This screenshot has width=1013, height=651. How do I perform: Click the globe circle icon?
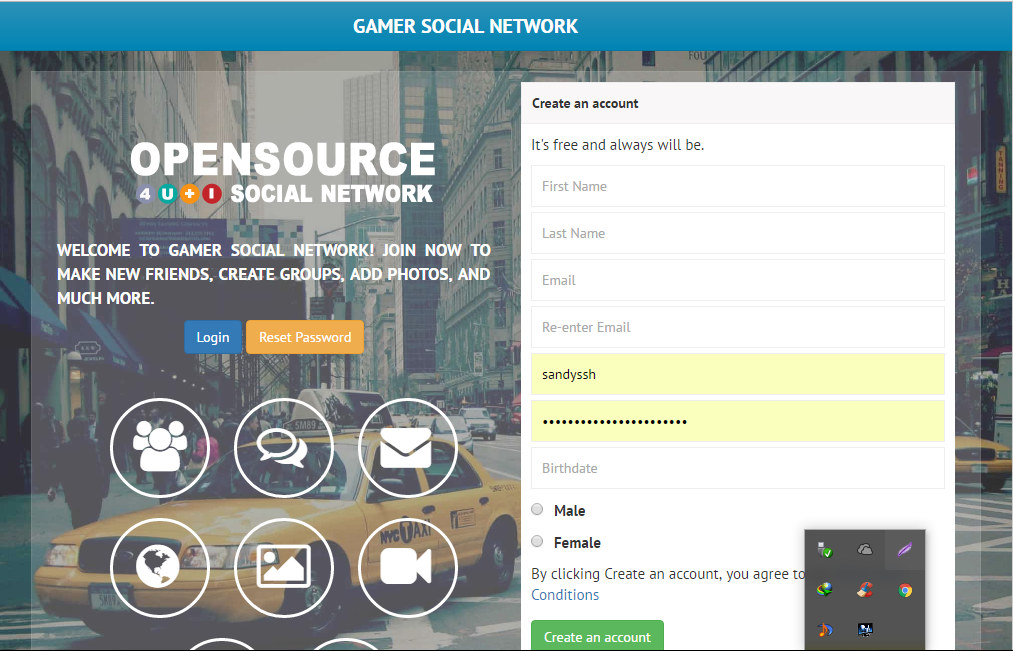[160, 568]
